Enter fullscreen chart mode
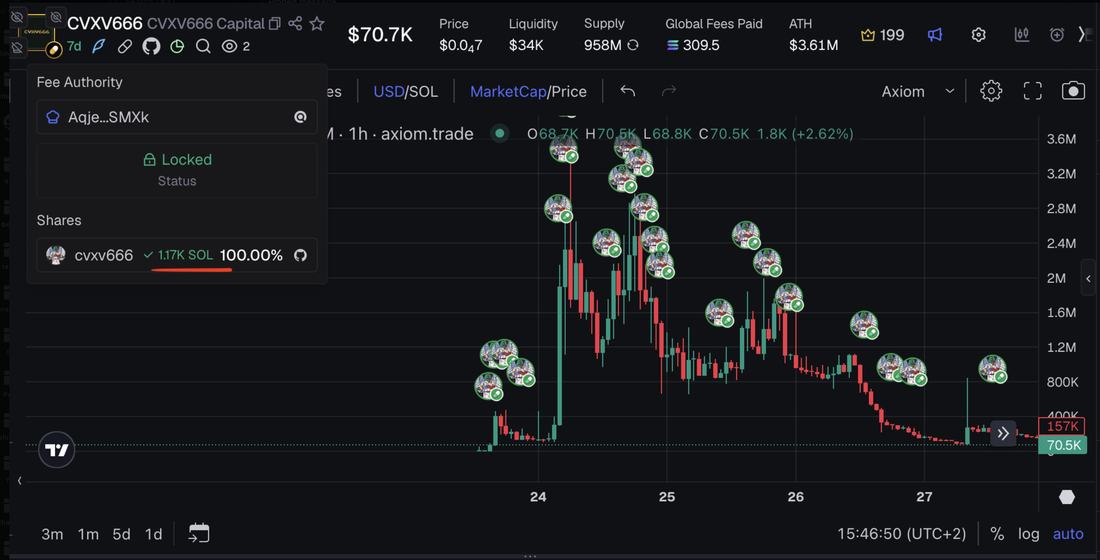This screenshot has width=1100, height=560. pyautogui.click(x=1033, y=91)
